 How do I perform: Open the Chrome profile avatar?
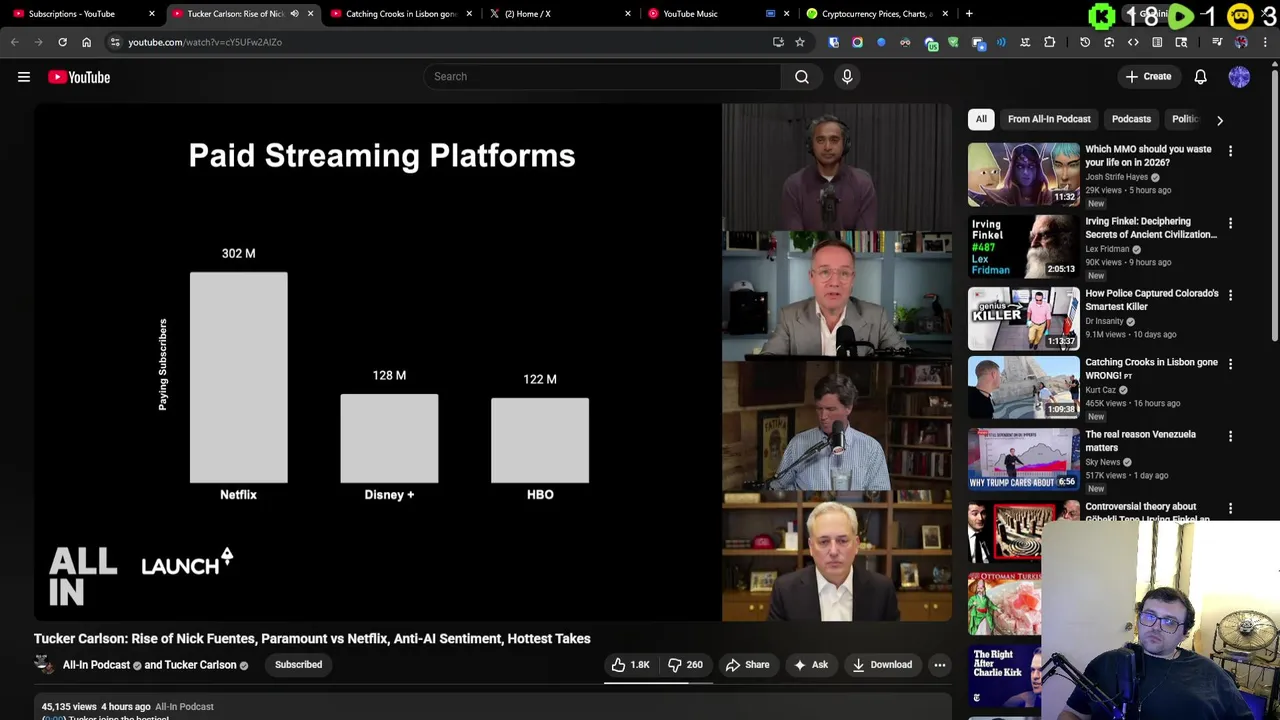(x=1241, y=42)
